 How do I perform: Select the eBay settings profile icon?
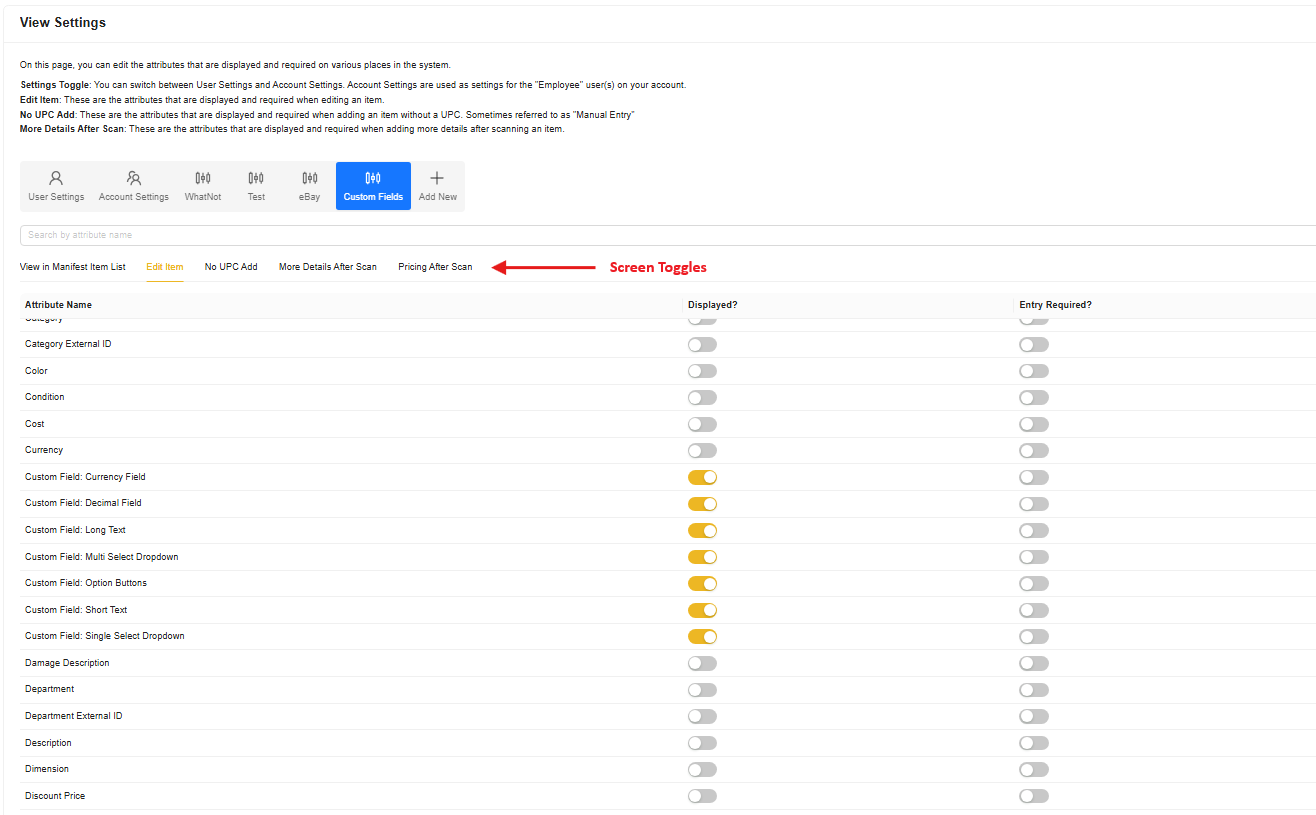(310, 186)
